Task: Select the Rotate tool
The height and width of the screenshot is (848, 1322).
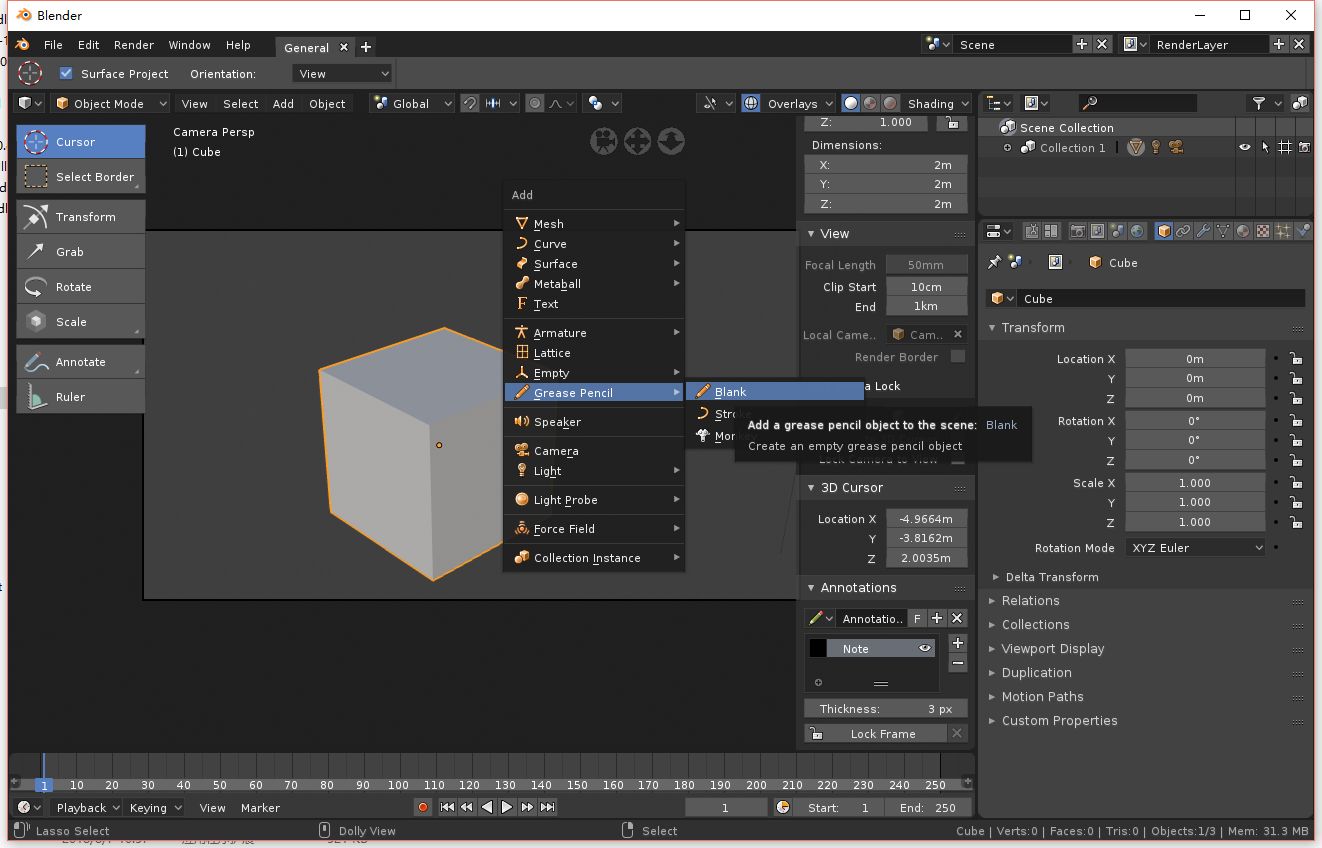Action: 80,287
